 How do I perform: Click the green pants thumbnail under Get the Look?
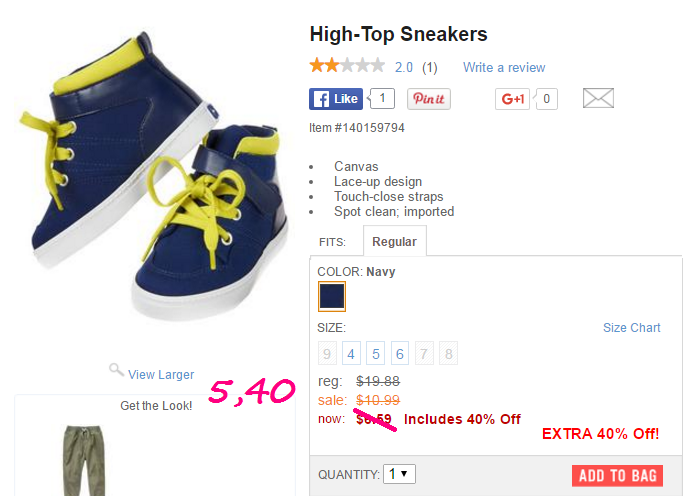pos(84,460)
